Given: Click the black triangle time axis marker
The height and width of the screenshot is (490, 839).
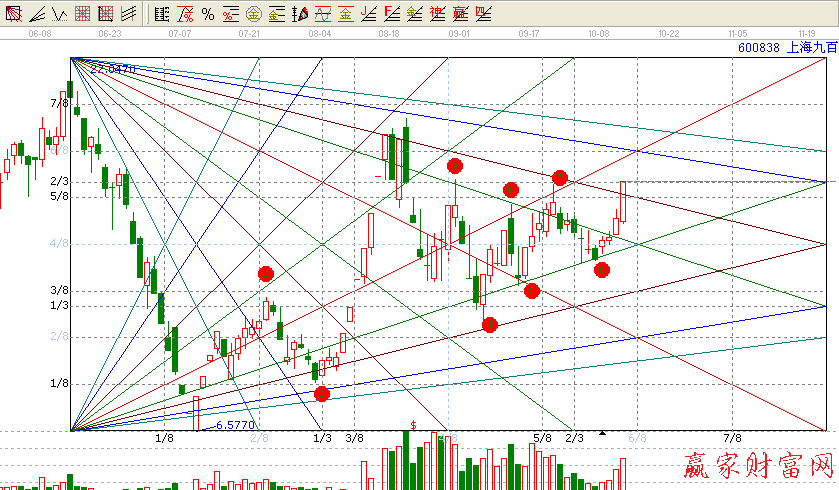Looking at the screenshot, I should tap(602, 433).
